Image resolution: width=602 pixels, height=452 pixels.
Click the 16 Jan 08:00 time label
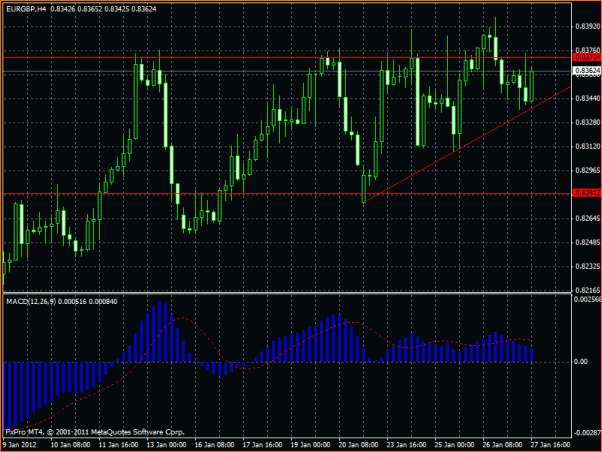point(214,445)
